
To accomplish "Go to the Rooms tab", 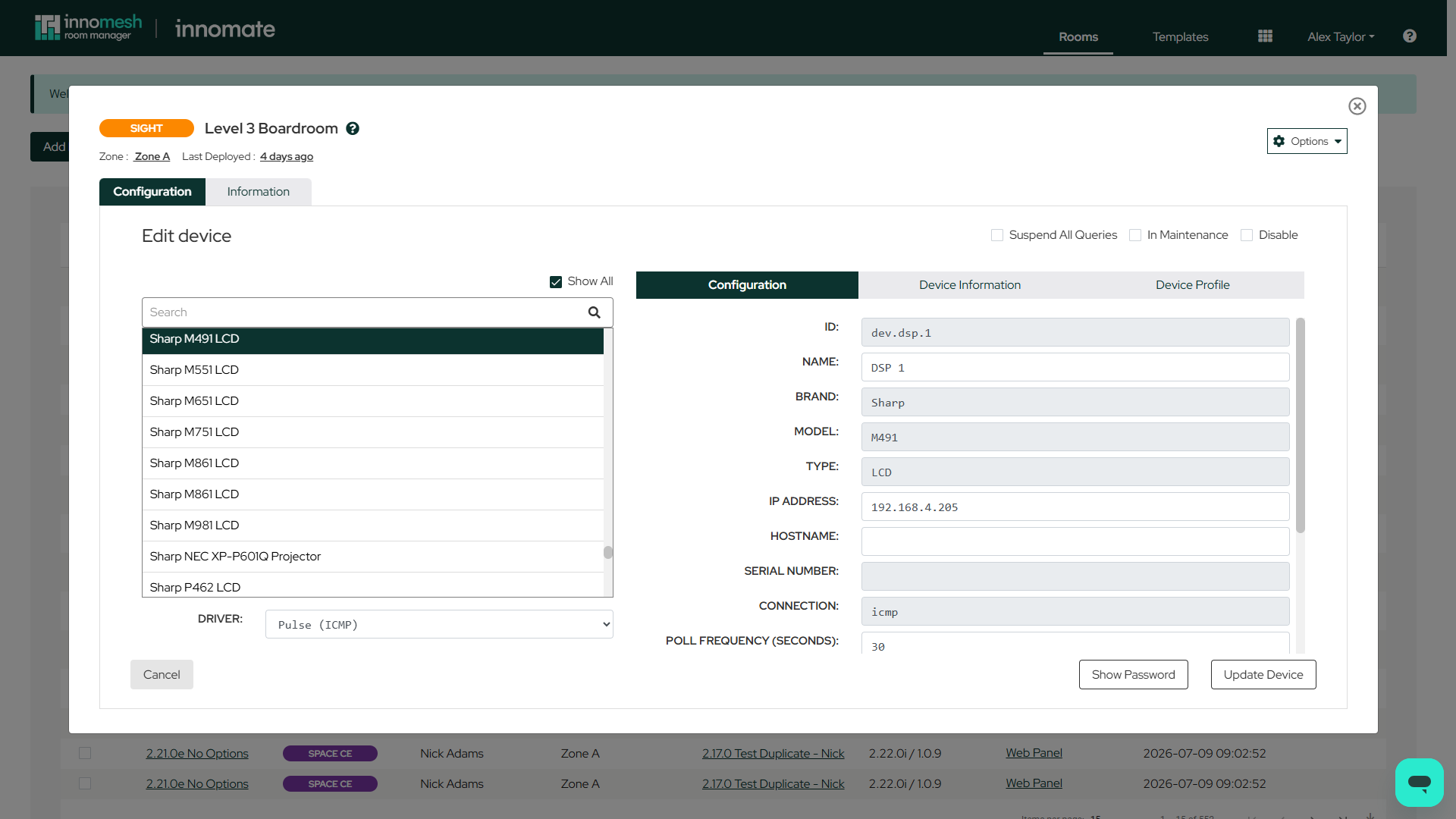I will tap(1078, 36).
